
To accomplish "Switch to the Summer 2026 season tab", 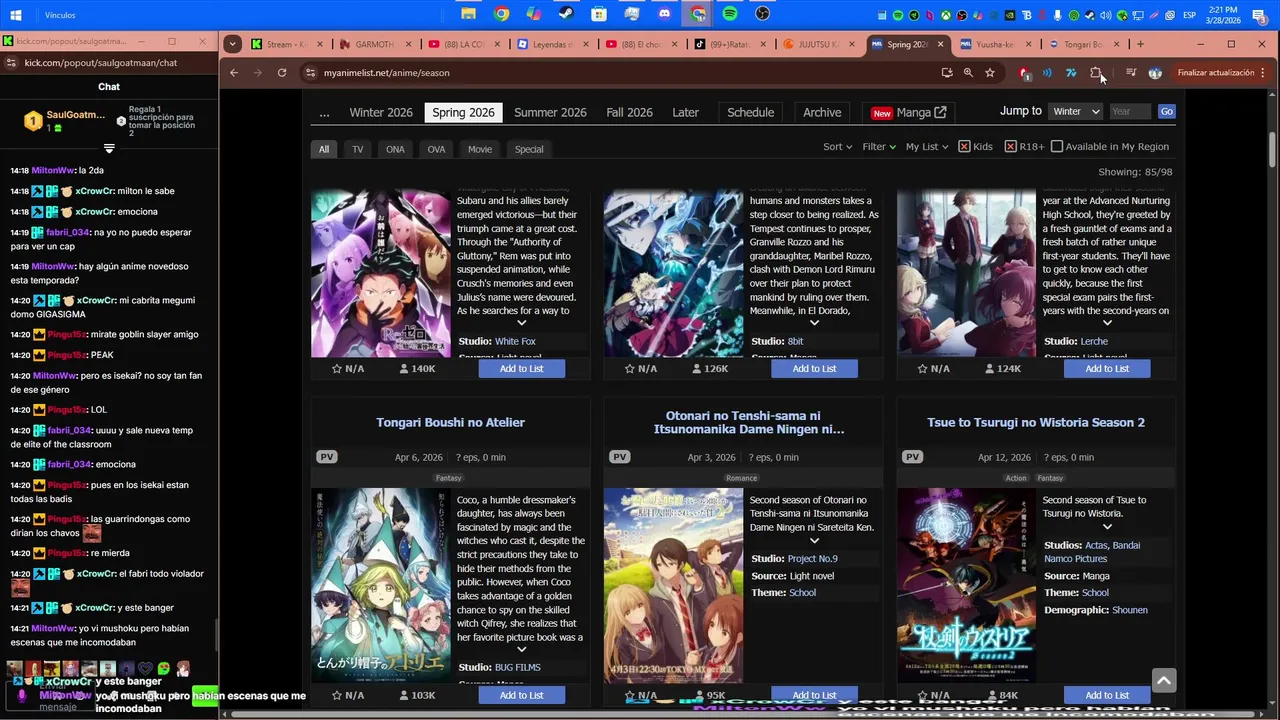I will pos(550,113).
